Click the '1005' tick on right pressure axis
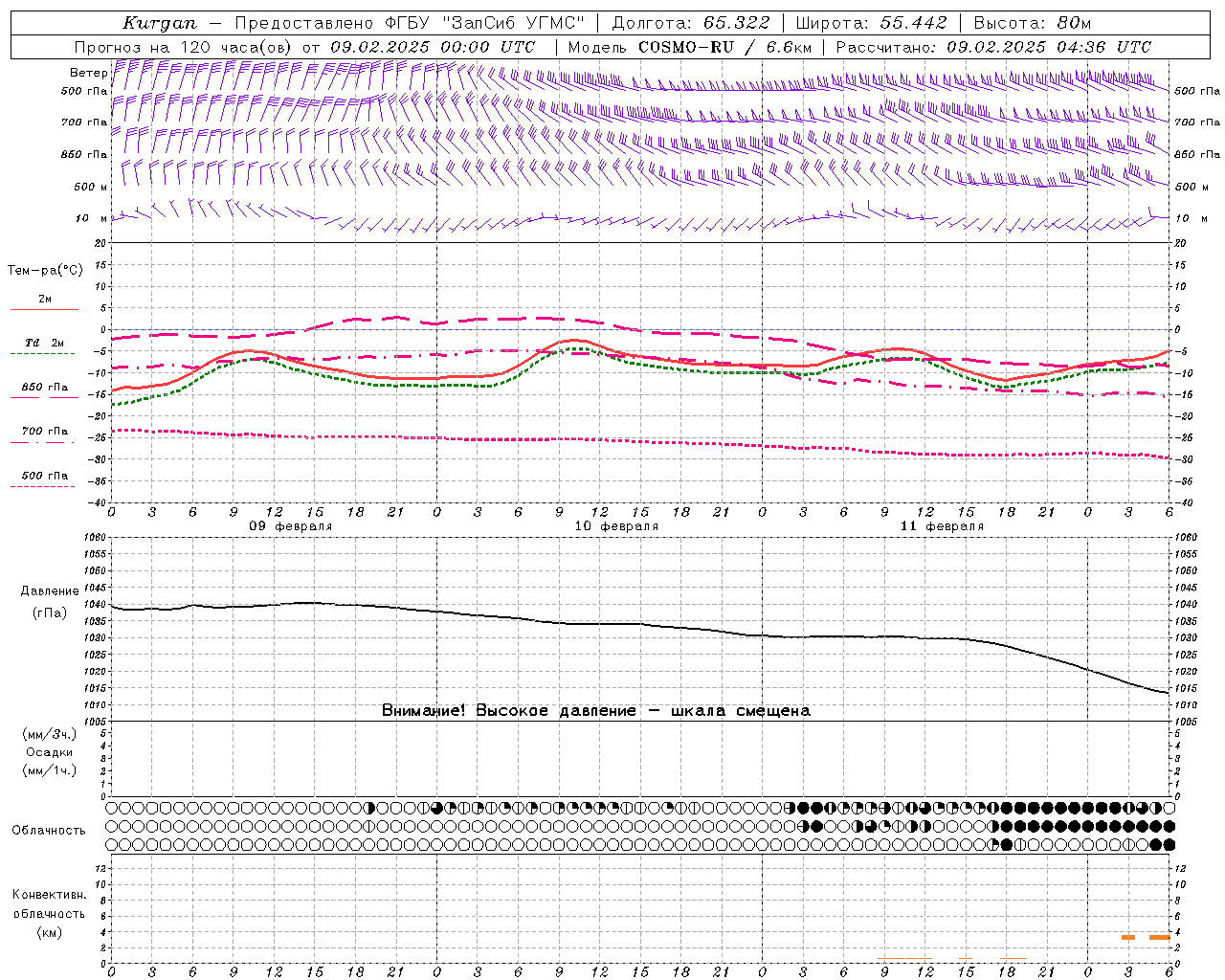This screenshot has width=1225, height=980. pyautogui.click(x=1185, y=721)
